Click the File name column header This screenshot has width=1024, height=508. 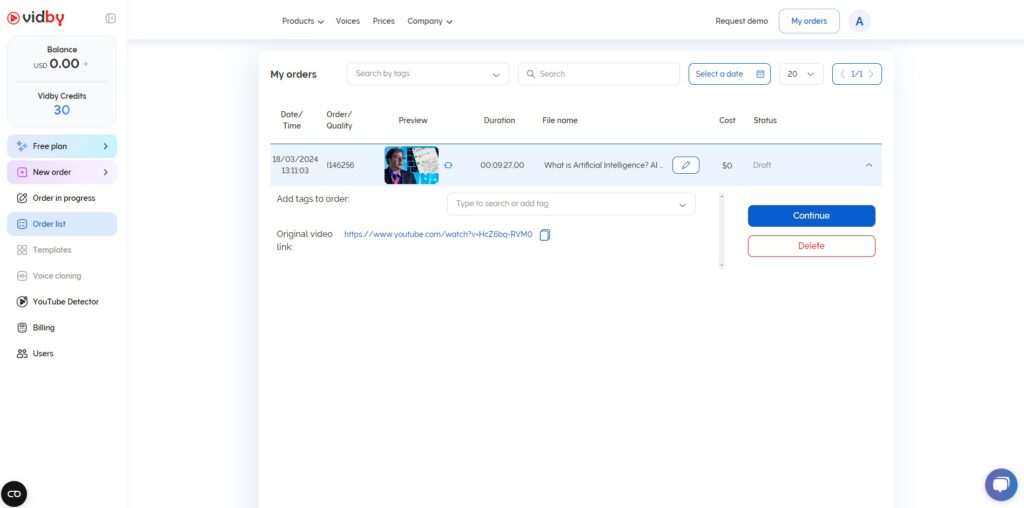[x=560, y=120]
